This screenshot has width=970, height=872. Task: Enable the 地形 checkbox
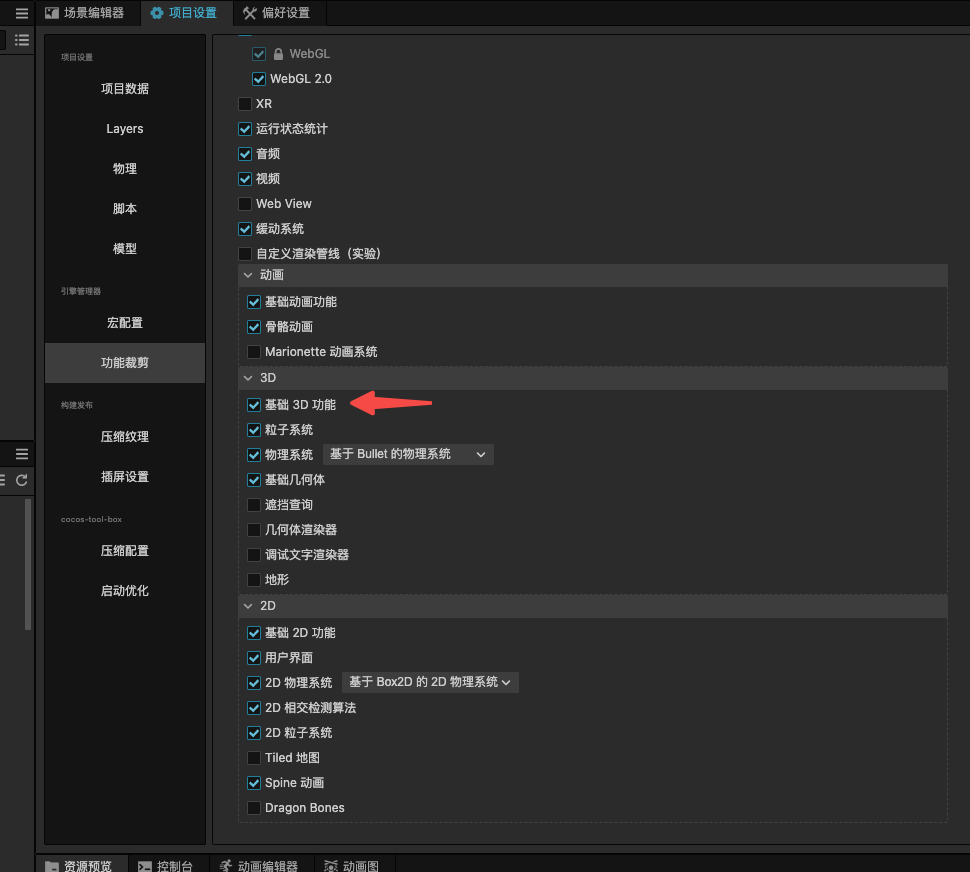pos(254,579)
